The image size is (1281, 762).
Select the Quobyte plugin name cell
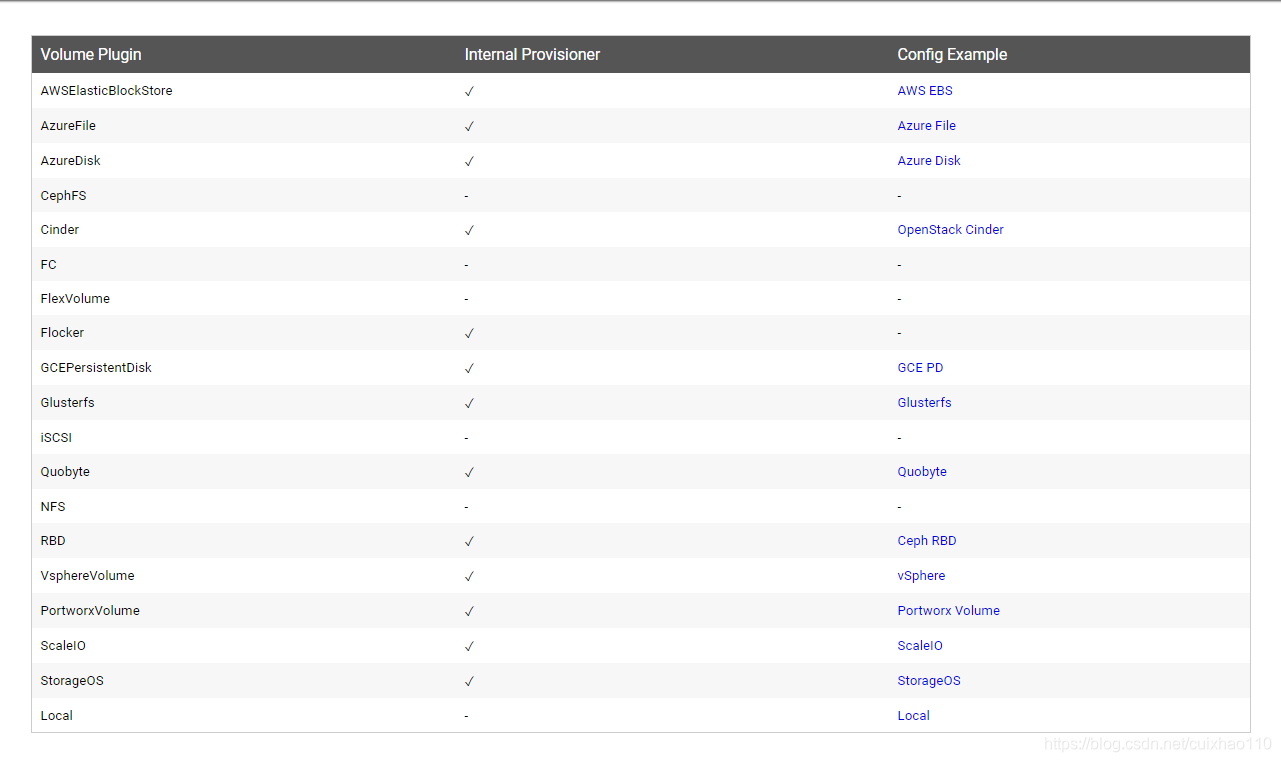[66, 471]
